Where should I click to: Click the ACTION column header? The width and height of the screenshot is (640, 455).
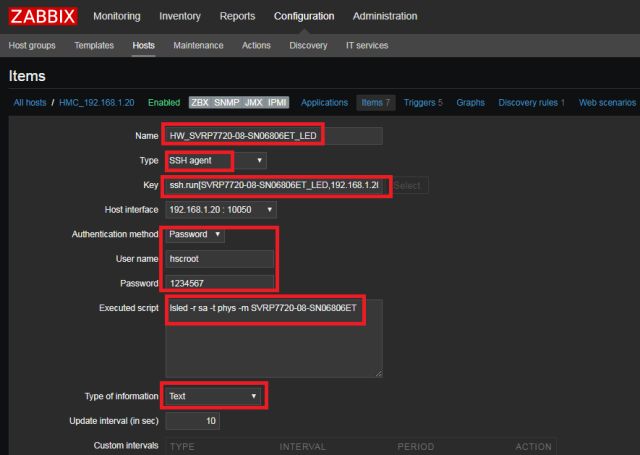point(533,447)
